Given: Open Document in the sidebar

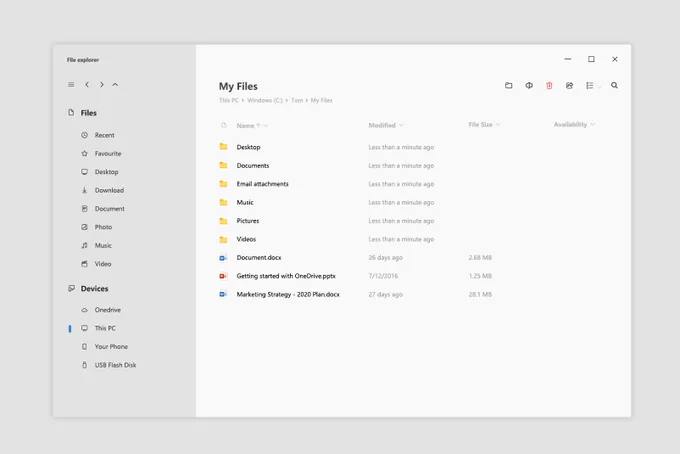Looking at the screenshot, I should [103, 209].
